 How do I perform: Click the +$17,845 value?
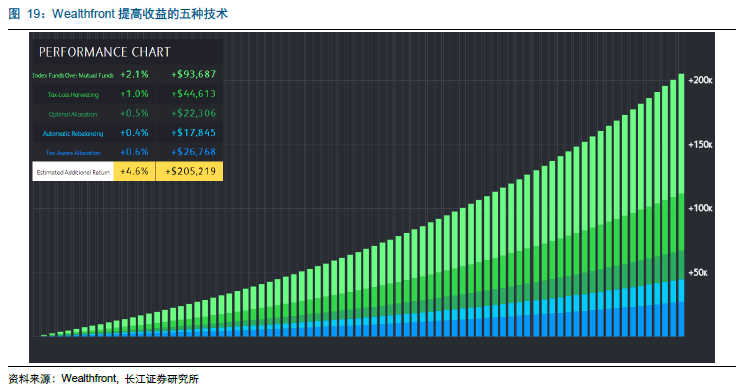pos(193,133)
